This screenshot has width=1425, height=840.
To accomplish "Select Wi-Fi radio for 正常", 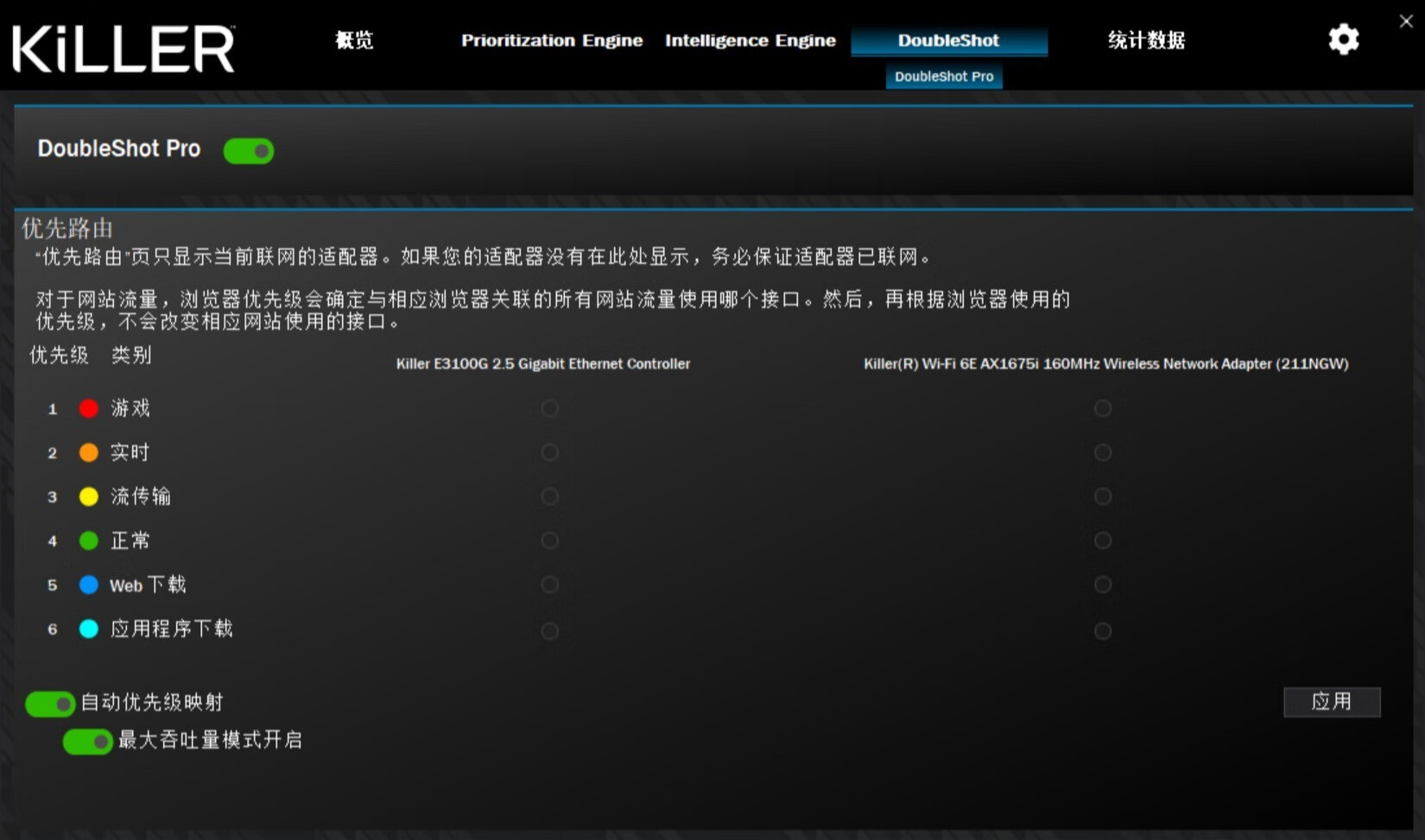I will 1103,540.
